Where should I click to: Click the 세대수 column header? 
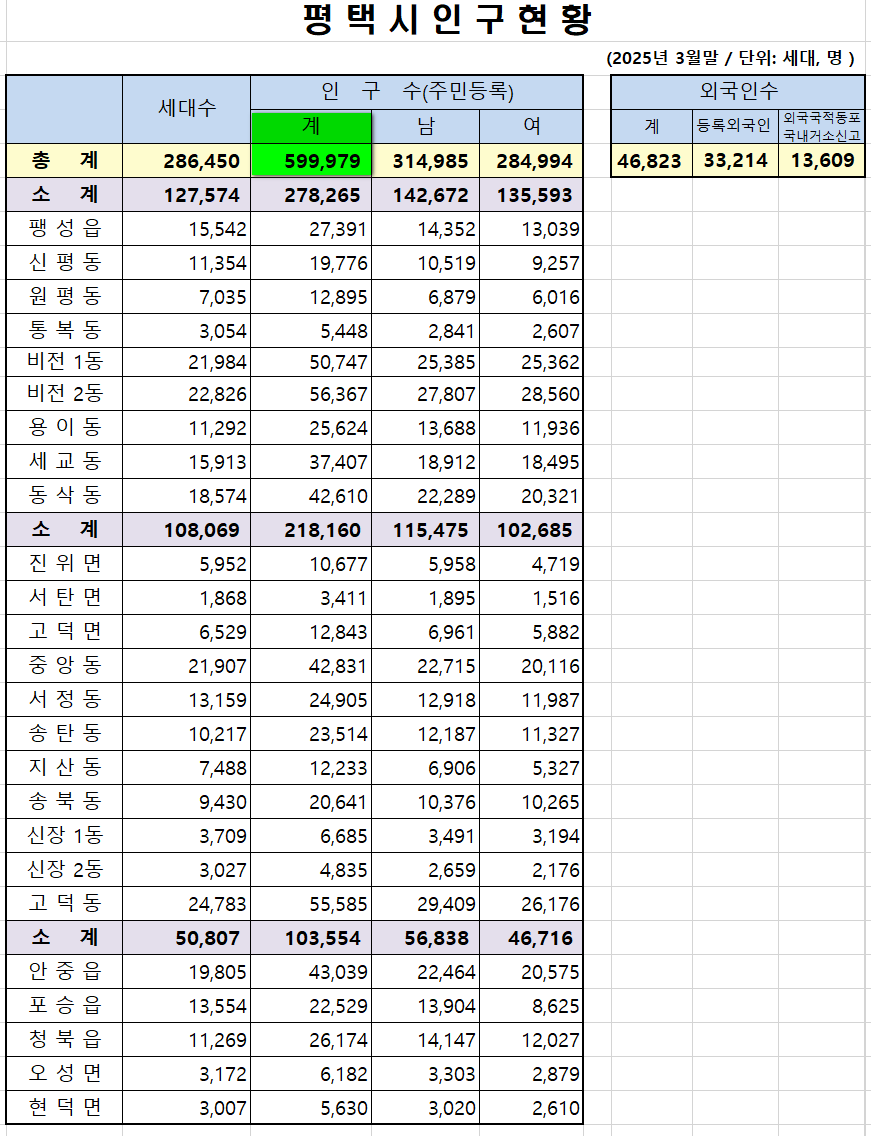186,109
